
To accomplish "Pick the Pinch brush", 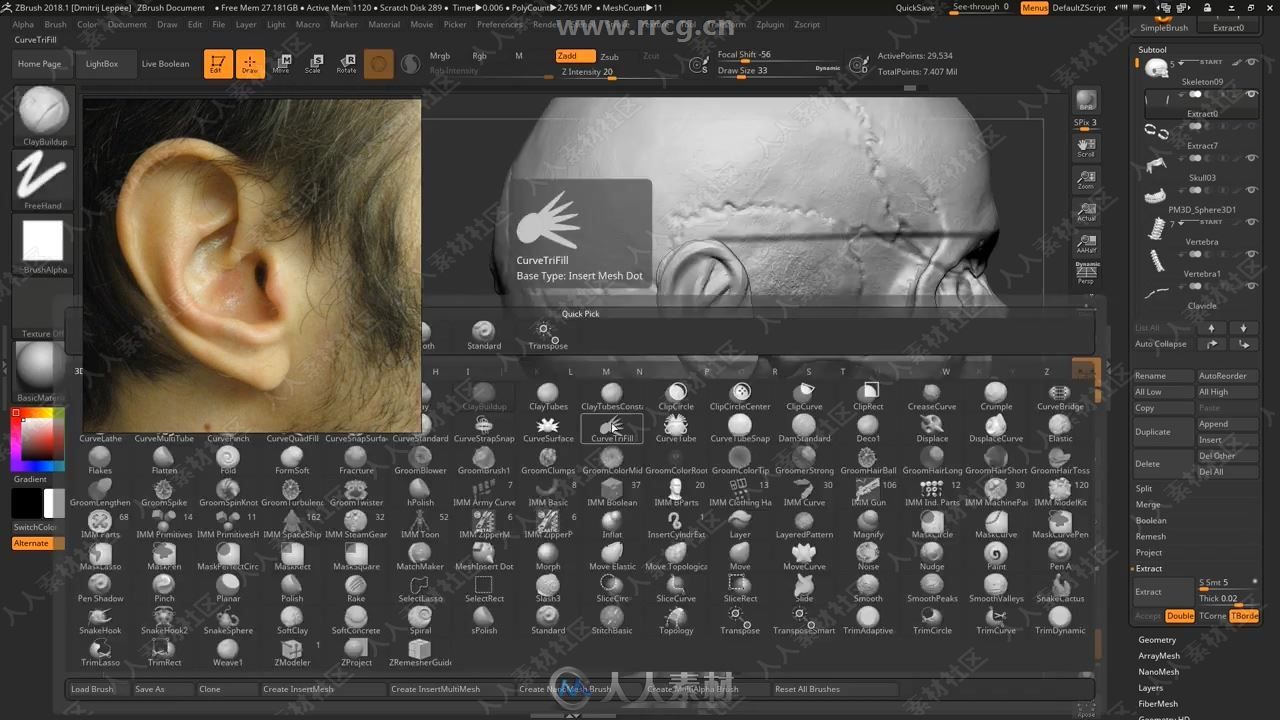I will coord(164,588).
